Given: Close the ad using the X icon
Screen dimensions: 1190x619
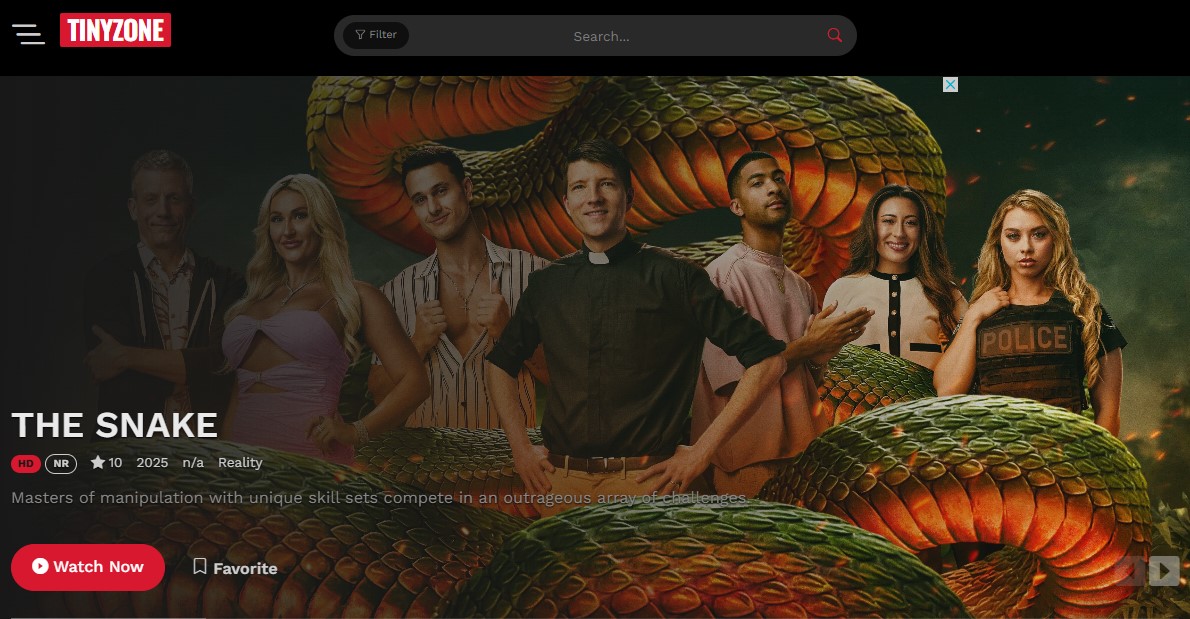Looking at the screenshot, I should coord(950,85).
